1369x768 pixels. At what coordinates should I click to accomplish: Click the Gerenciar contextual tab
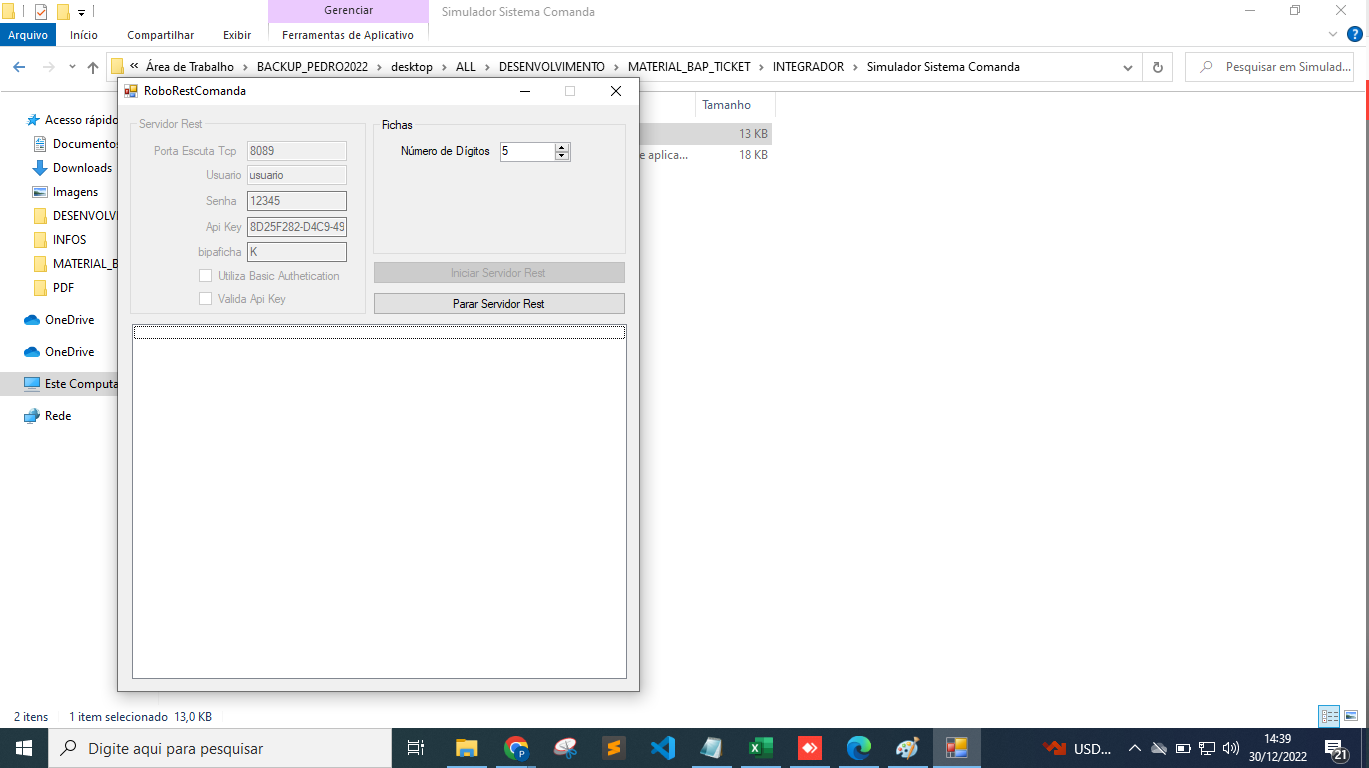pyautogui.click(x=348, y=11)
